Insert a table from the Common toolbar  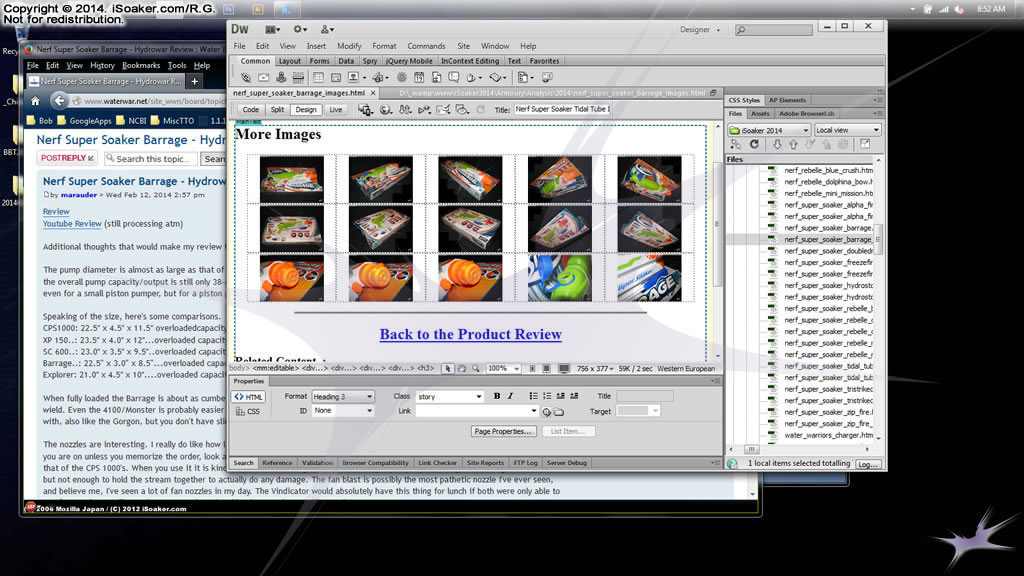coord(318,77)
